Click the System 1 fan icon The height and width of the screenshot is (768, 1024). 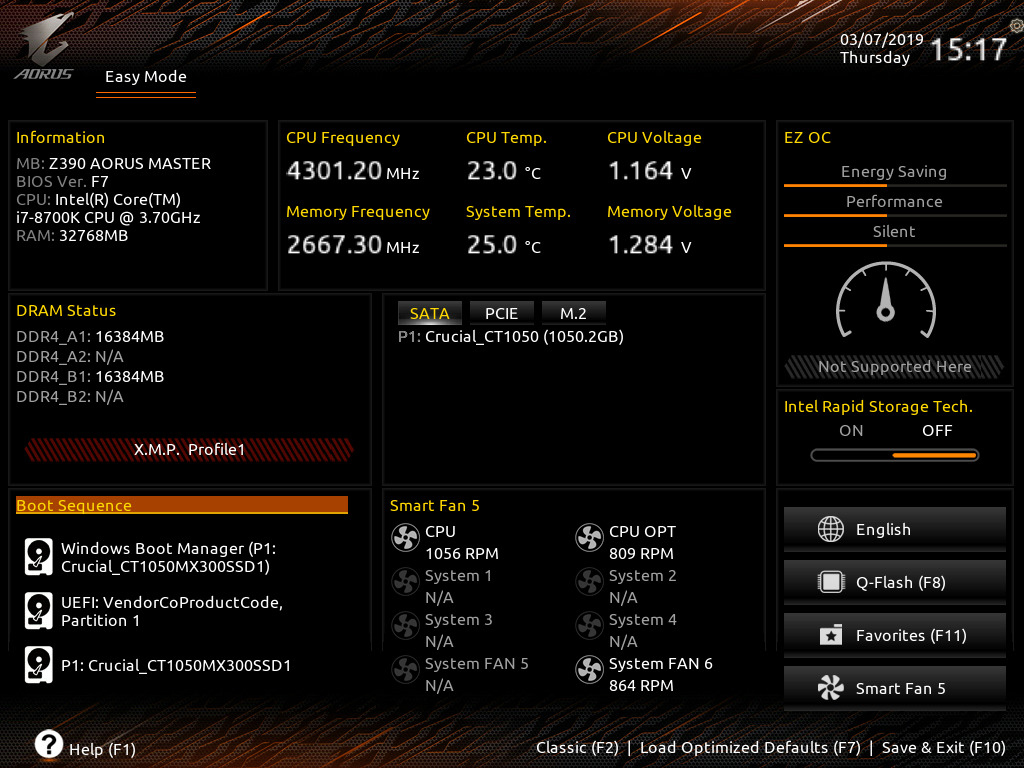[406, 582]
